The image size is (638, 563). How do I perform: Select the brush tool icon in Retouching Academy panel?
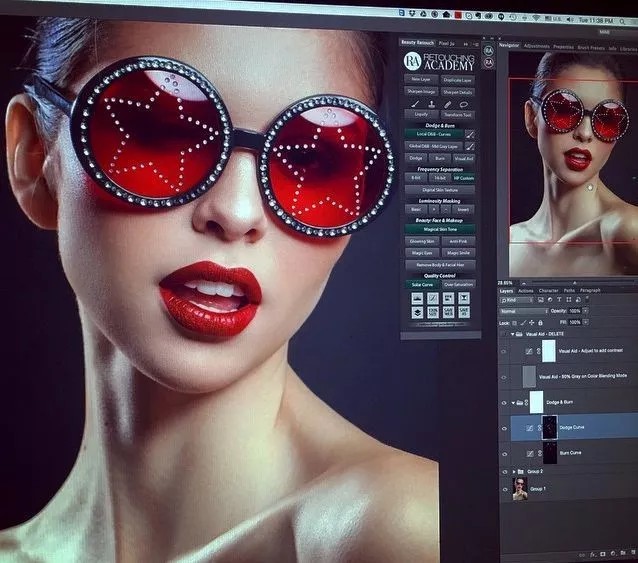(415, 104)
